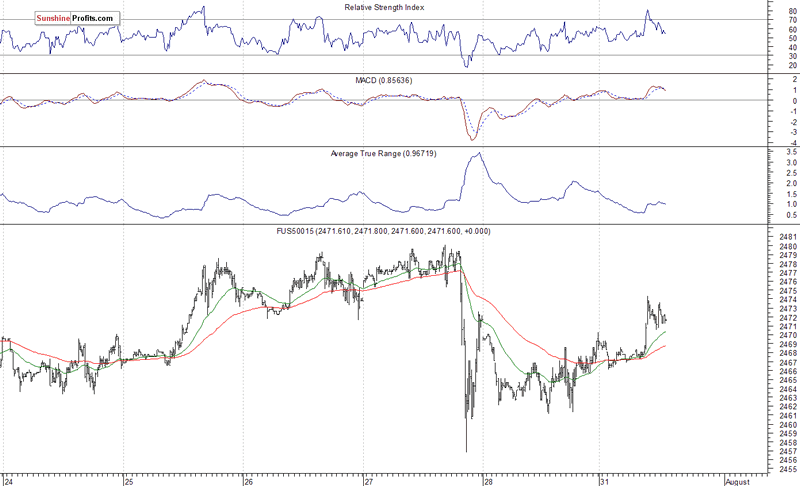Click price level 2455 on price axis
The height and width of the screenshot is (486, 800).
point(788,469)
